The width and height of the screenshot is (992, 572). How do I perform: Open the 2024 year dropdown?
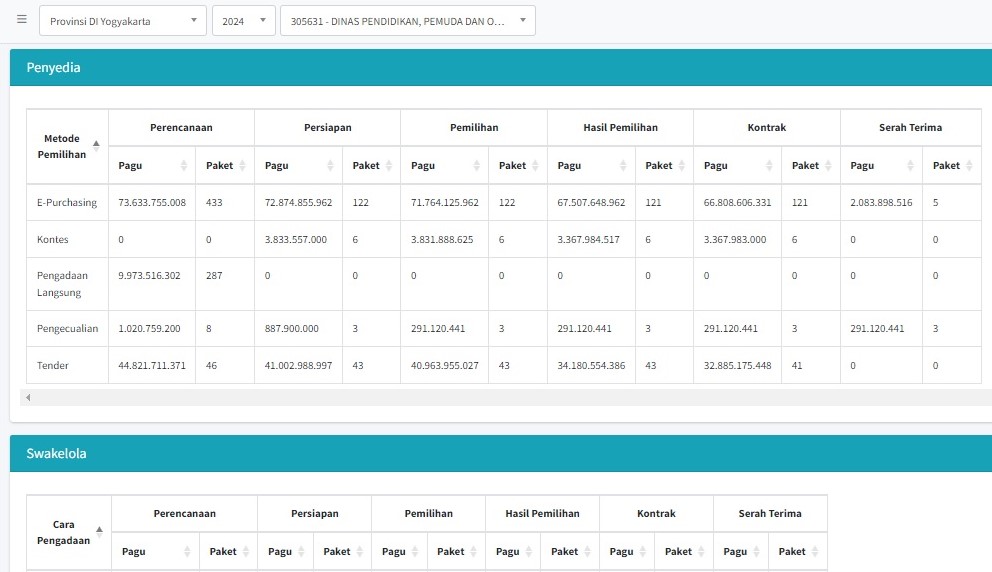pos(243,21)
